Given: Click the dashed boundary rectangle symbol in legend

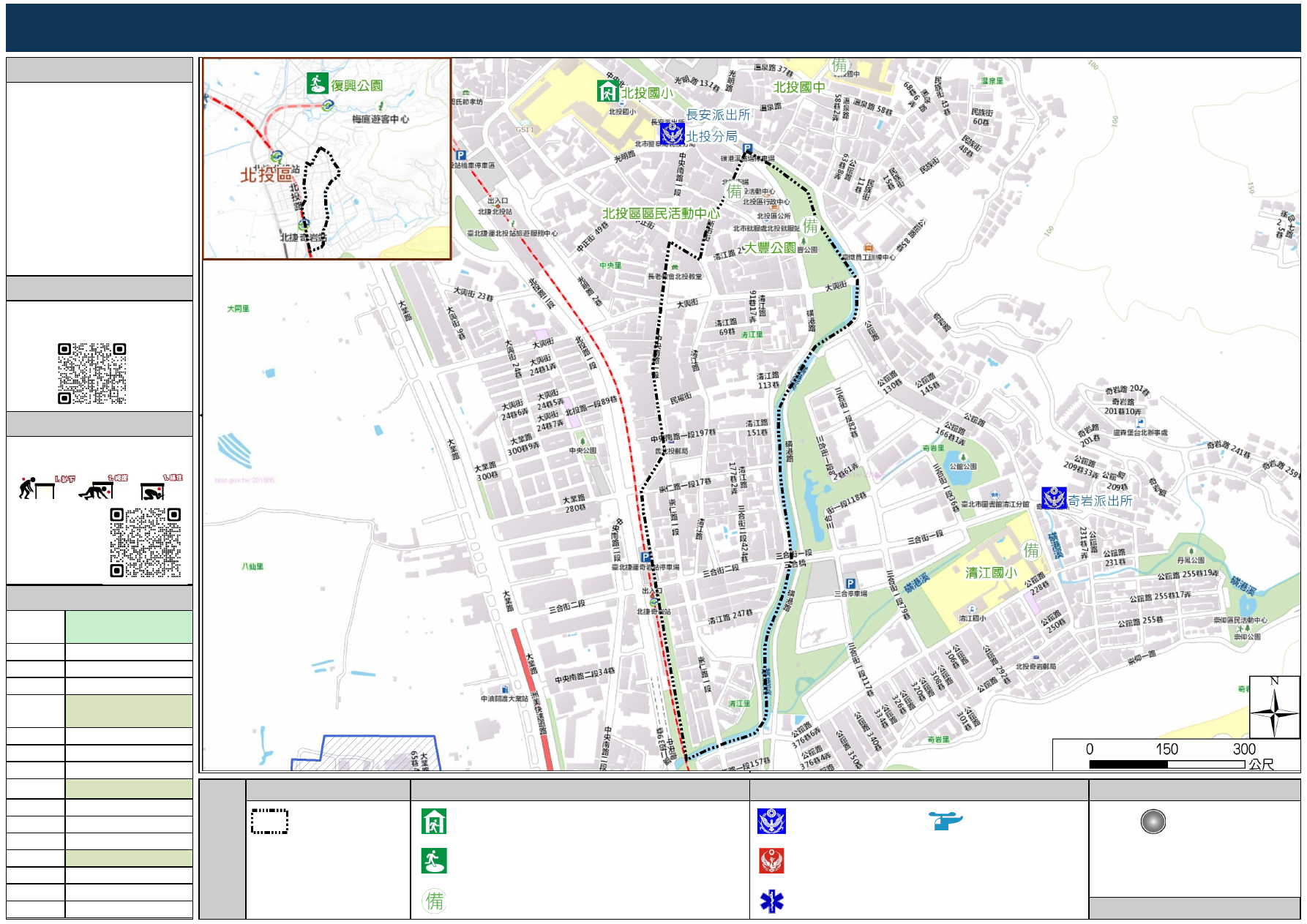Looking at the screenshot, I should click(x=269, y=822).
